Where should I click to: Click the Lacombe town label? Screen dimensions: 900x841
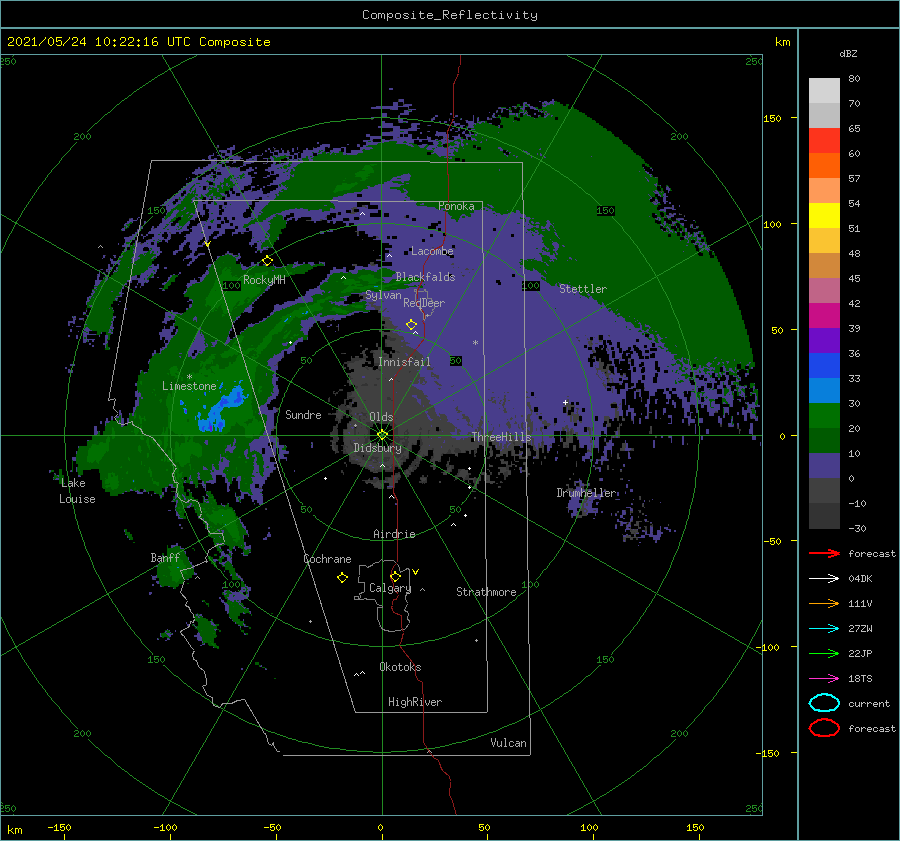tap(432, 251)
